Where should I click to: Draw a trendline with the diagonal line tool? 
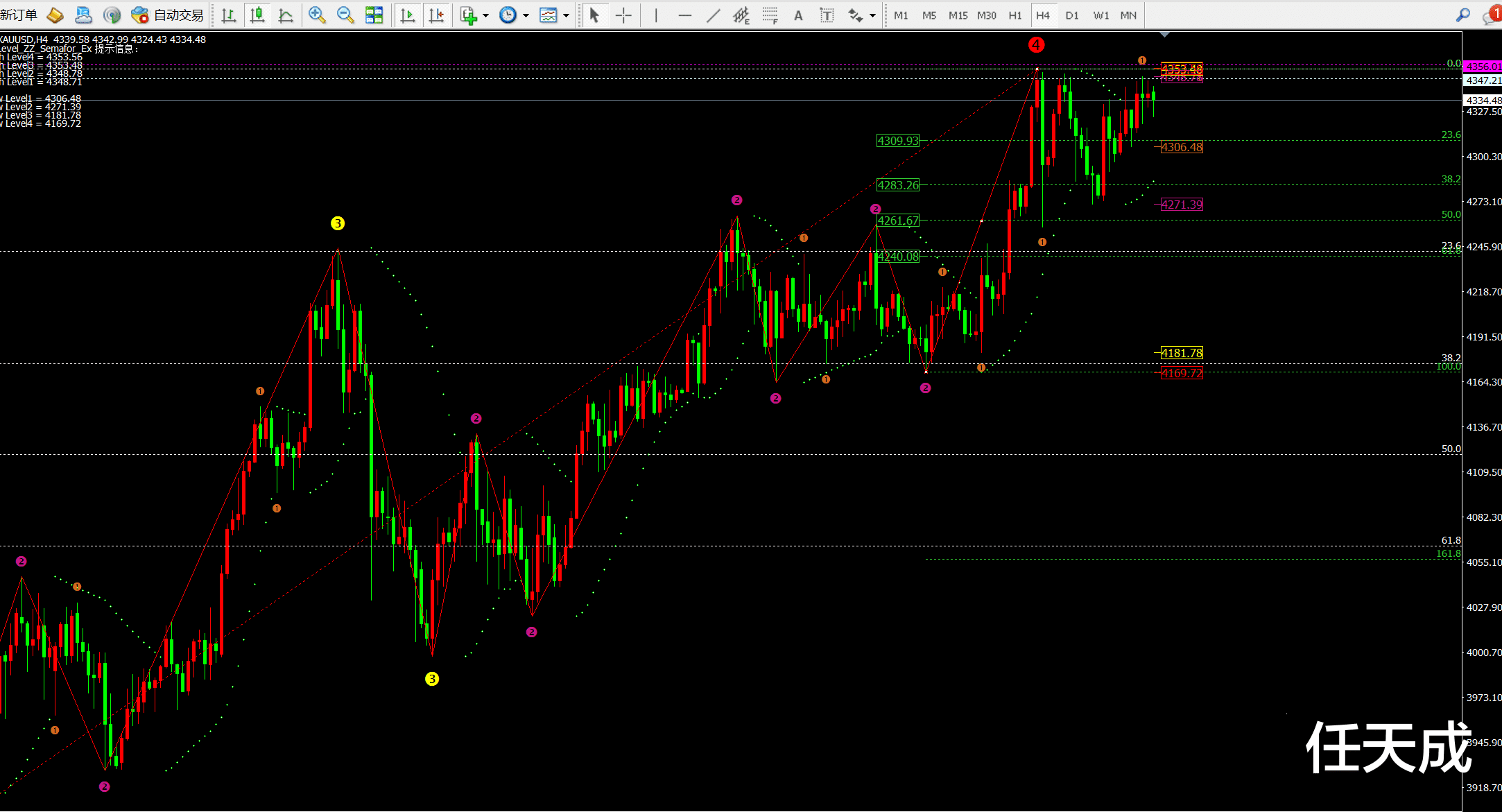pyautogui.click(x=713, y=15)
